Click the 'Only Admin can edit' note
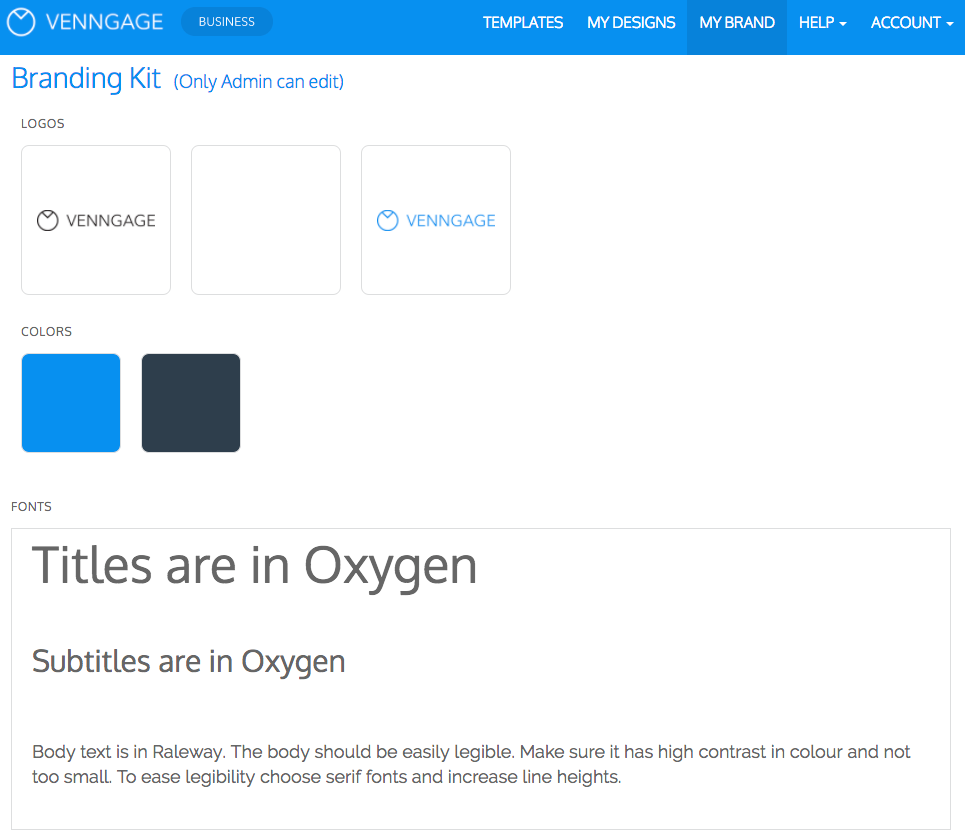This screenshot has width=965, height=840. pyautogui.click(x=259, y=82)
